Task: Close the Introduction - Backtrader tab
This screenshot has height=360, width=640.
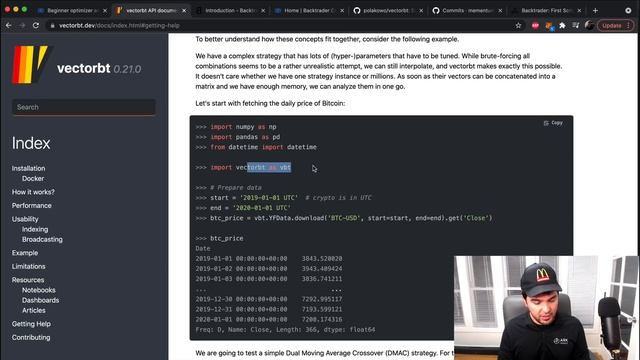Action: click(x=263, y=11)
